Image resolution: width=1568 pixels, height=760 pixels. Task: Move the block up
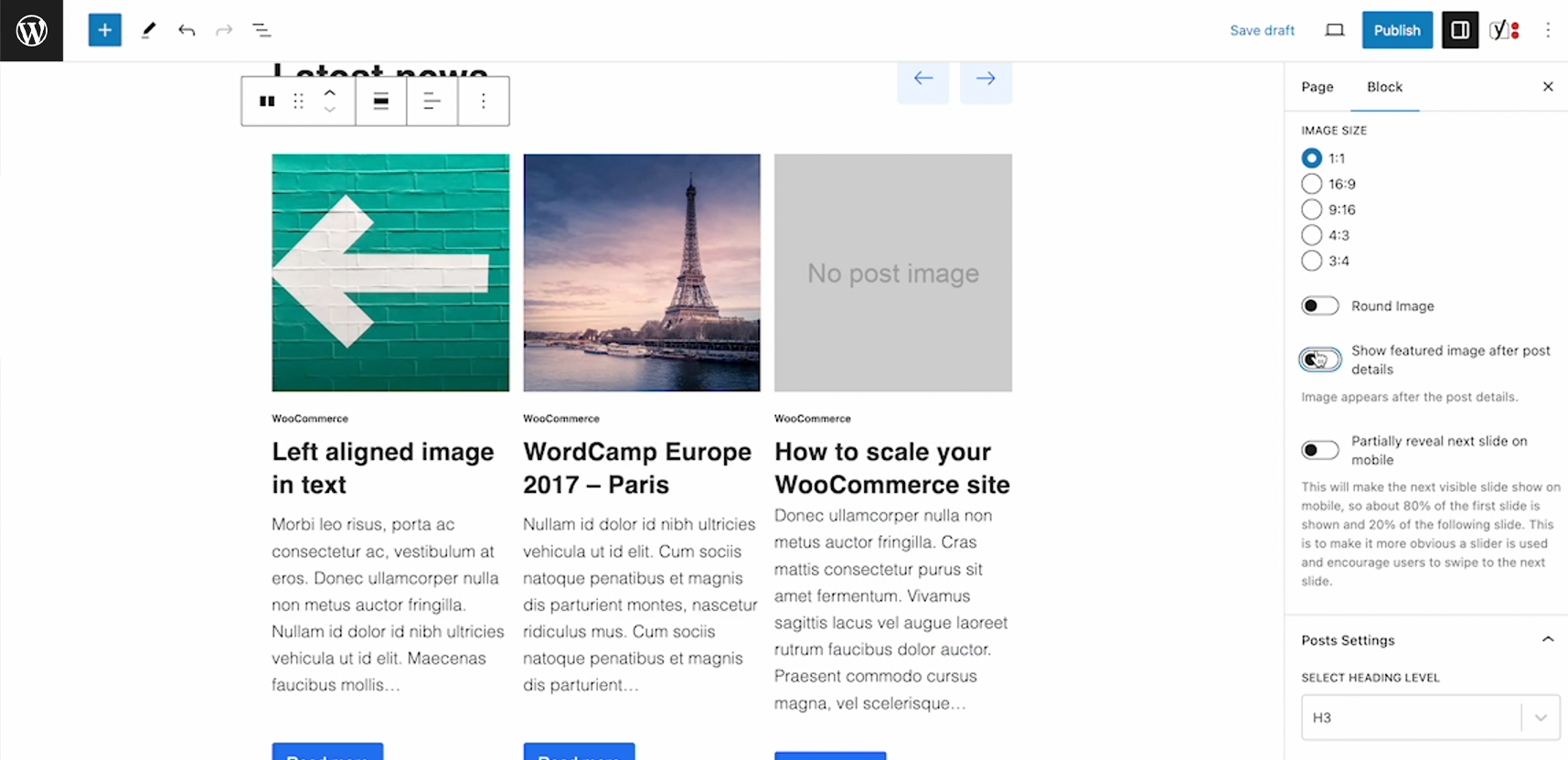pos(330,92)
